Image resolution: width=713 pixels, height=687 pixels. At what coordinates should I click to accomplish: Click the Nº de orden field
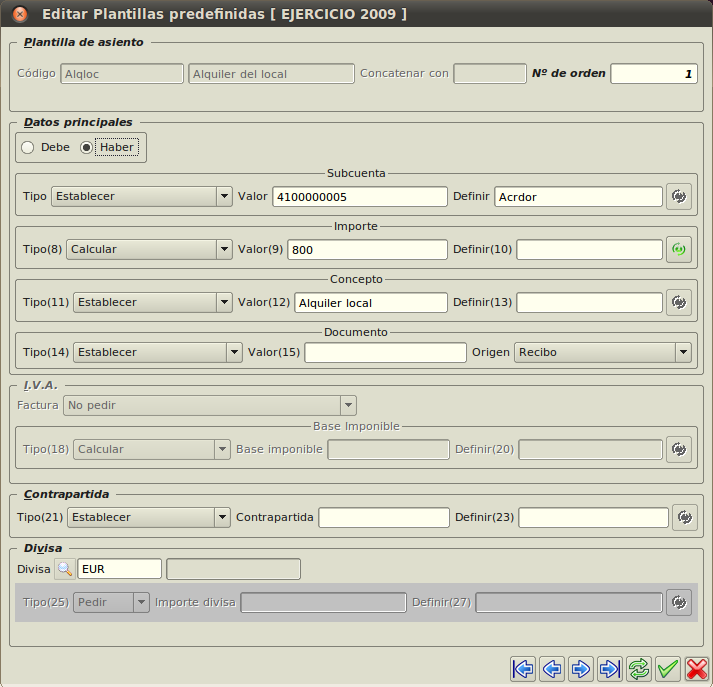coord(654,74)
